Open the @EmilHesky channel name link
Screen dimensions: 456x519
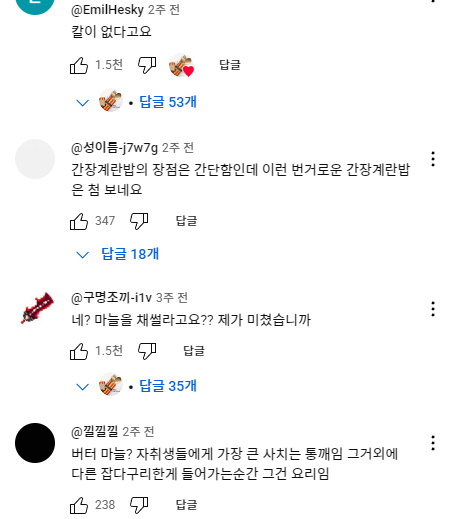[107, 10]
